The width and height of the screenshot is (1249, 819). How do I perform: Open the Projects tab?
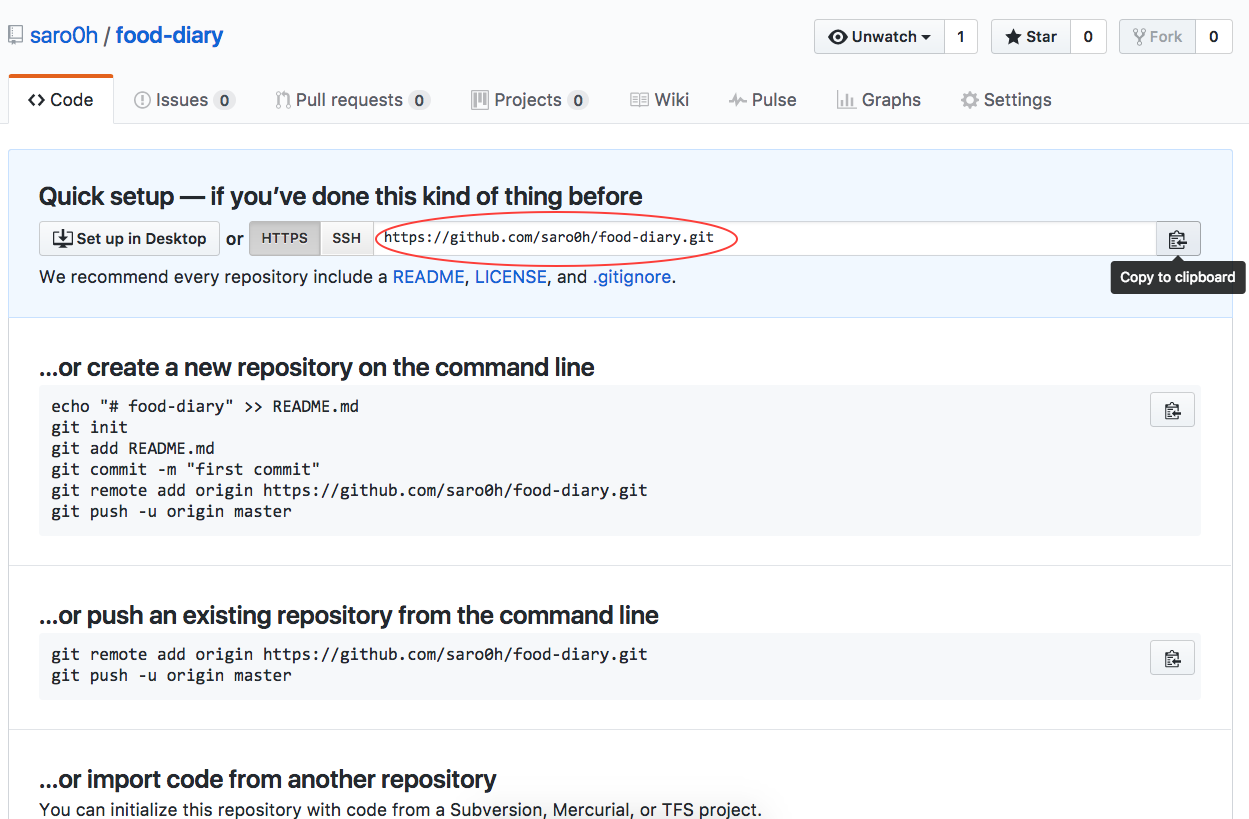(x=529, y=100)
